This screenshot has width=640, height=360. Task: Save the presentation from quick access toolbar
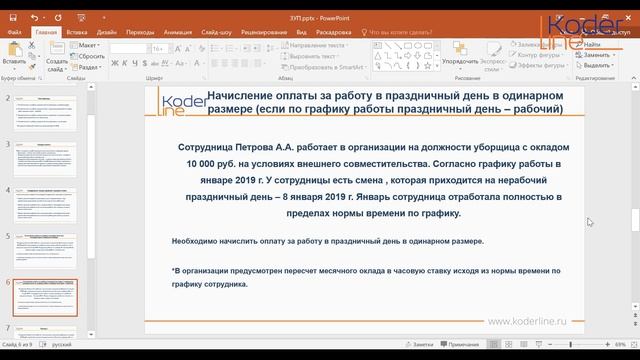point(13,18)
